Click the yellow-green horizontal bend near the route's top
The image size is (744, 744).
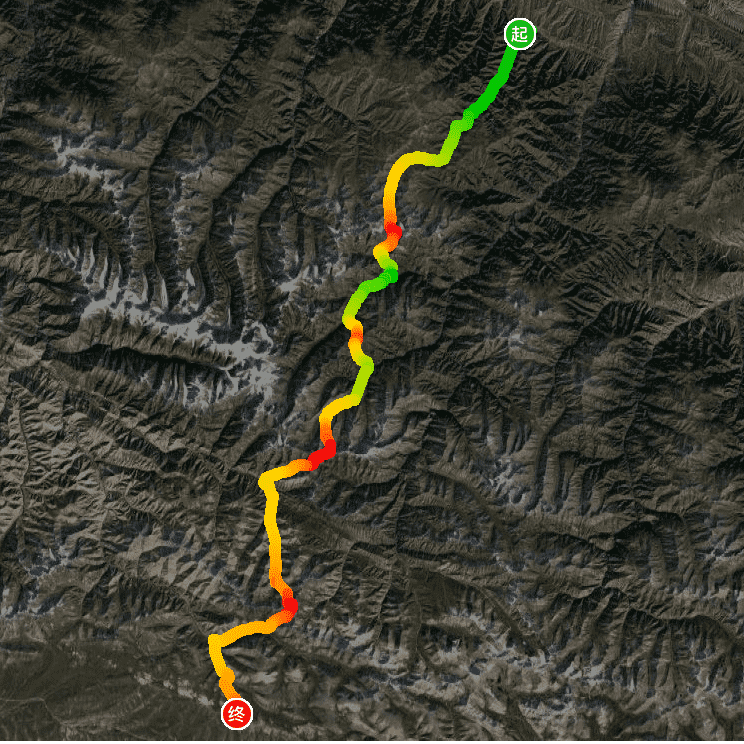click(425, 159)
